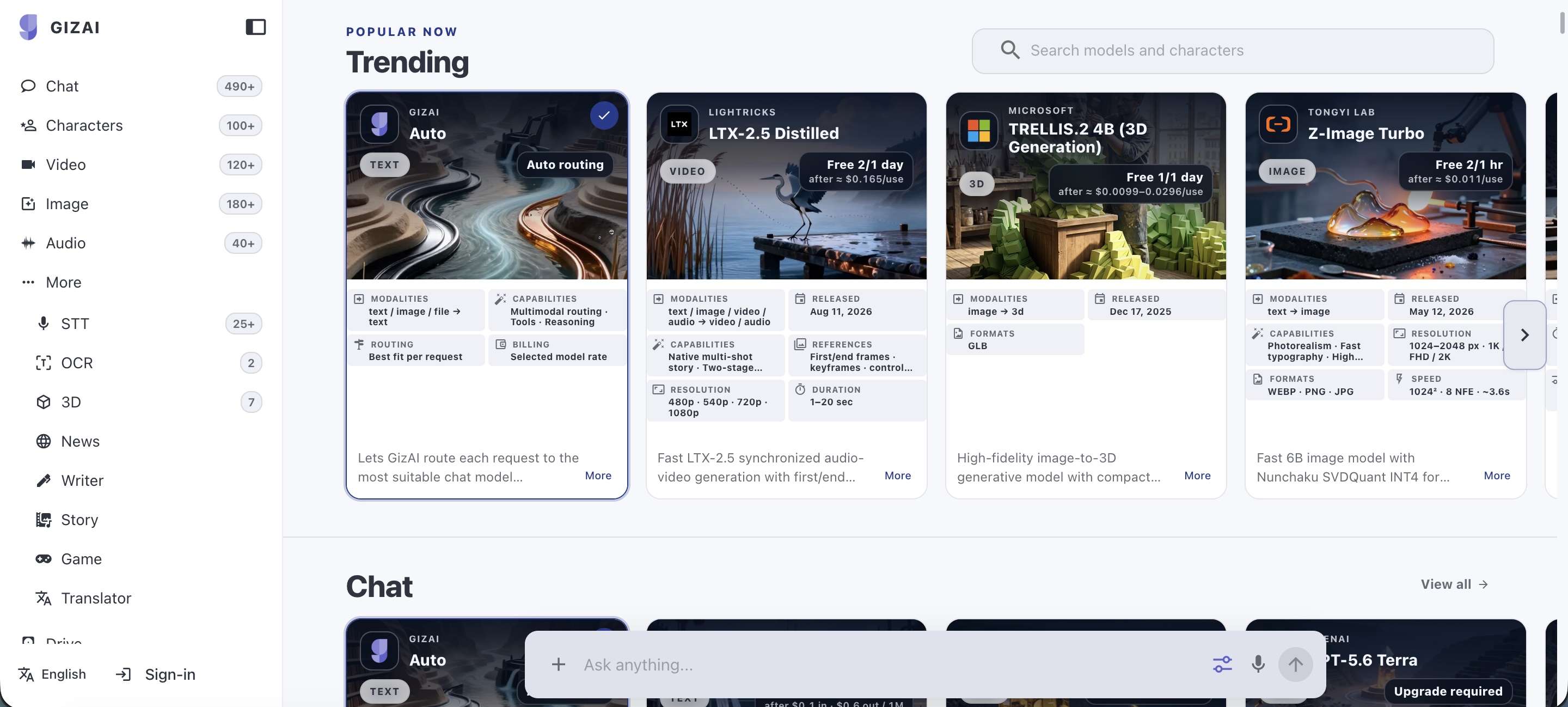Collapse the sidebar with the panel icon
The image size is (1568, 707).
[x=256, y=27]
